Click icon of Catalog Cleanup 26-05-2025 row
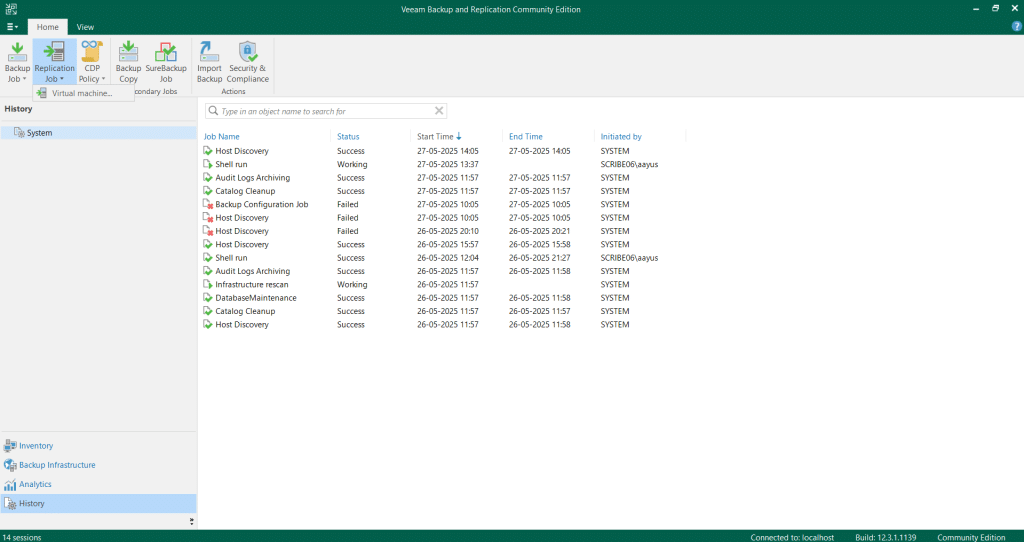This screenshot has height=542, width=1024. pyautogui.click(x=208, y=311)
